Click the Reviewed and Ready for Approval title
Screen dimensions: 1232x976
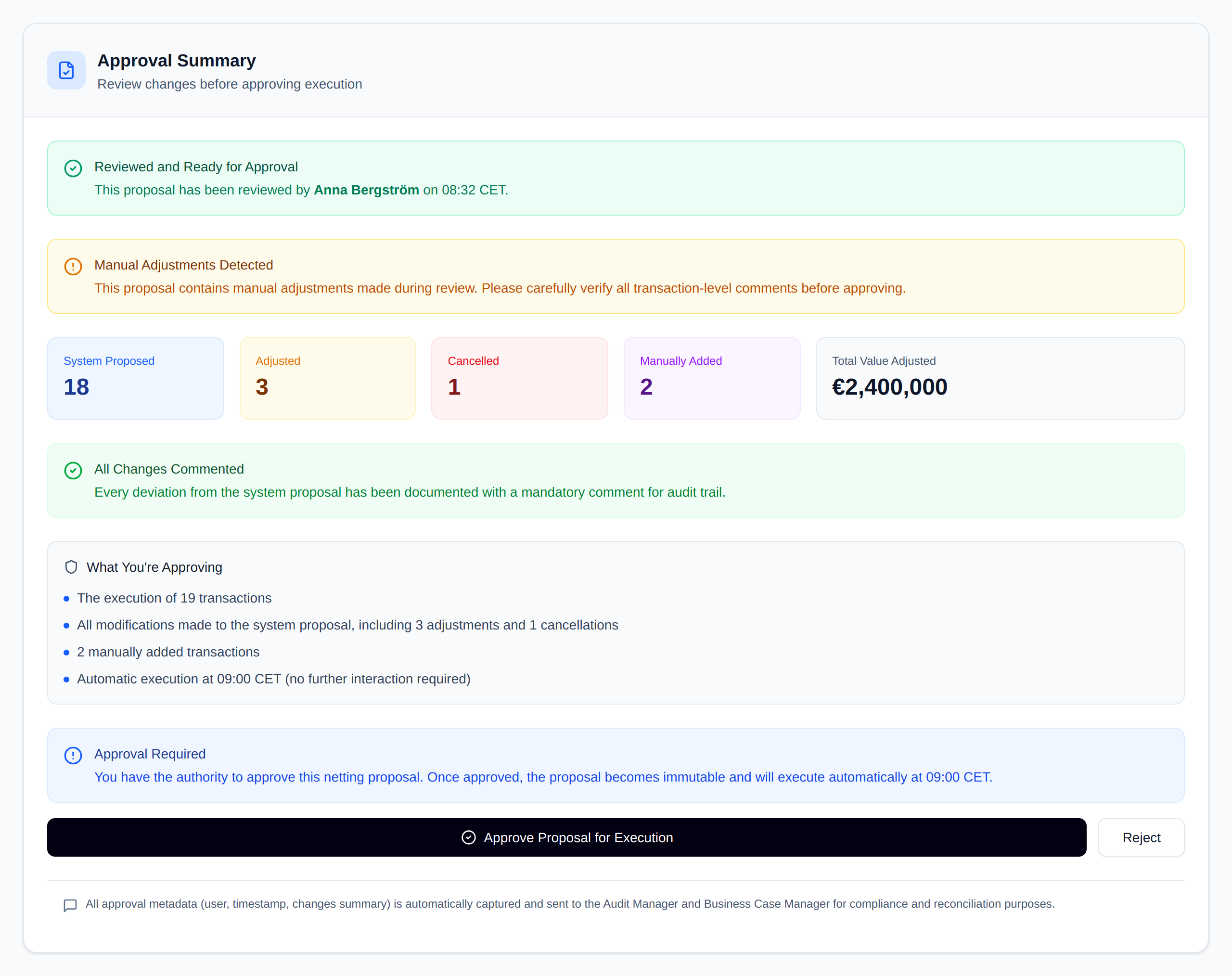pyautogui.click(x=196, y=167)
